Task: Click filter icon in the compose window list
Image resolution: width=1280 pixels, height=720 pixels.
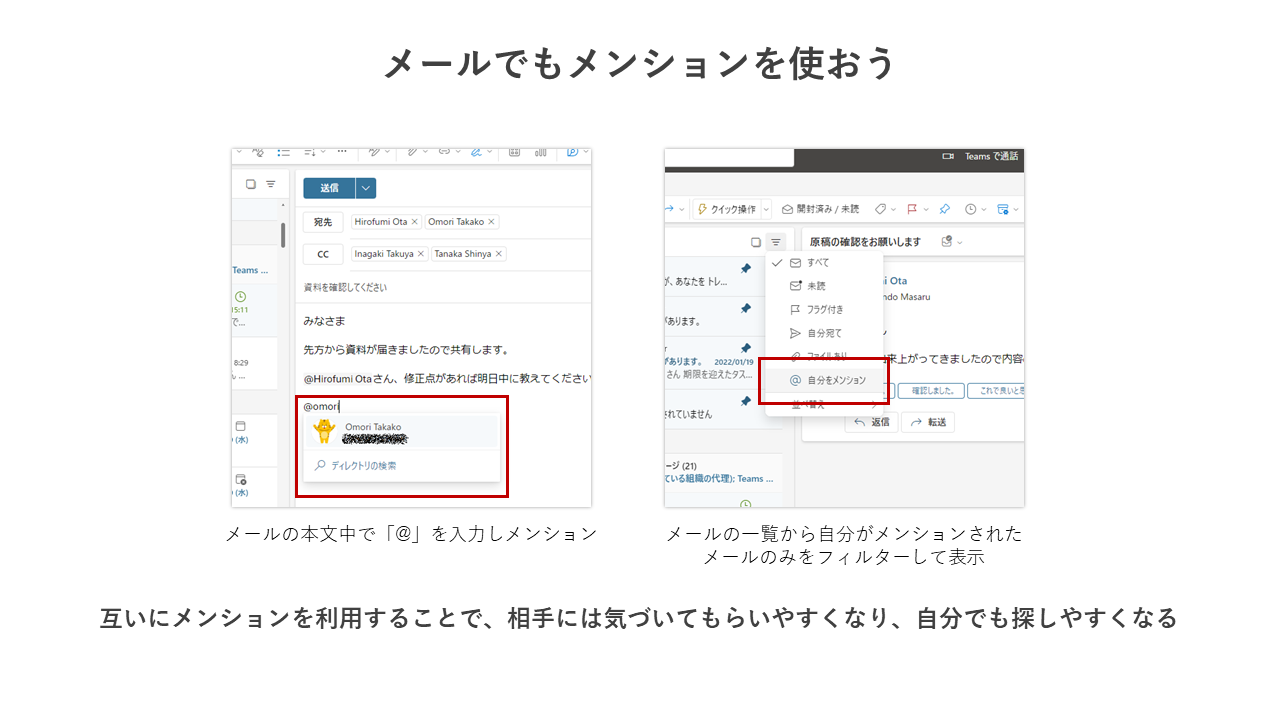Action: tap(271, 184)
